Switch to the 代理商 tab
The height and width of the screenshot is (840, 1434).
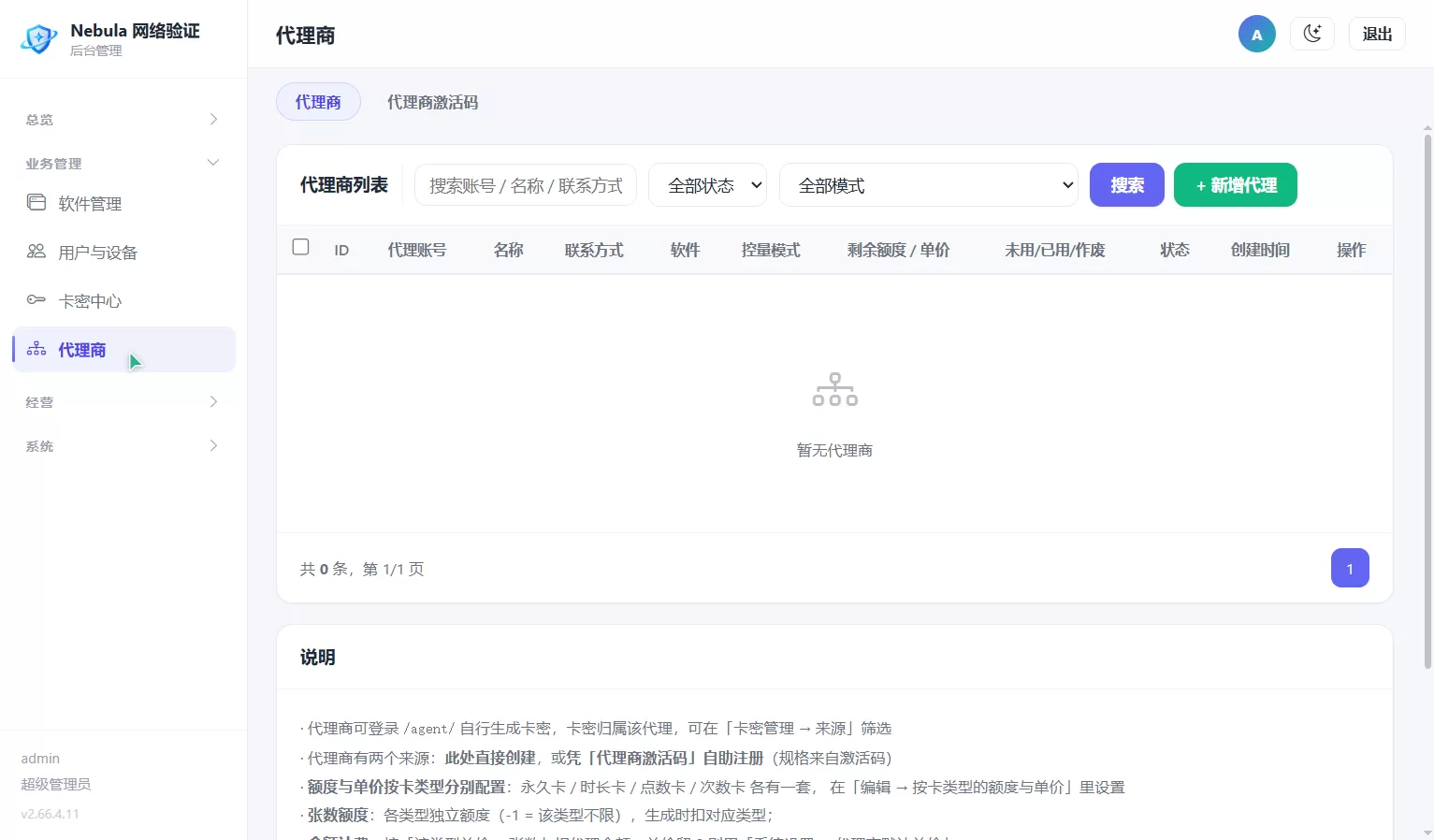point(318,102)
